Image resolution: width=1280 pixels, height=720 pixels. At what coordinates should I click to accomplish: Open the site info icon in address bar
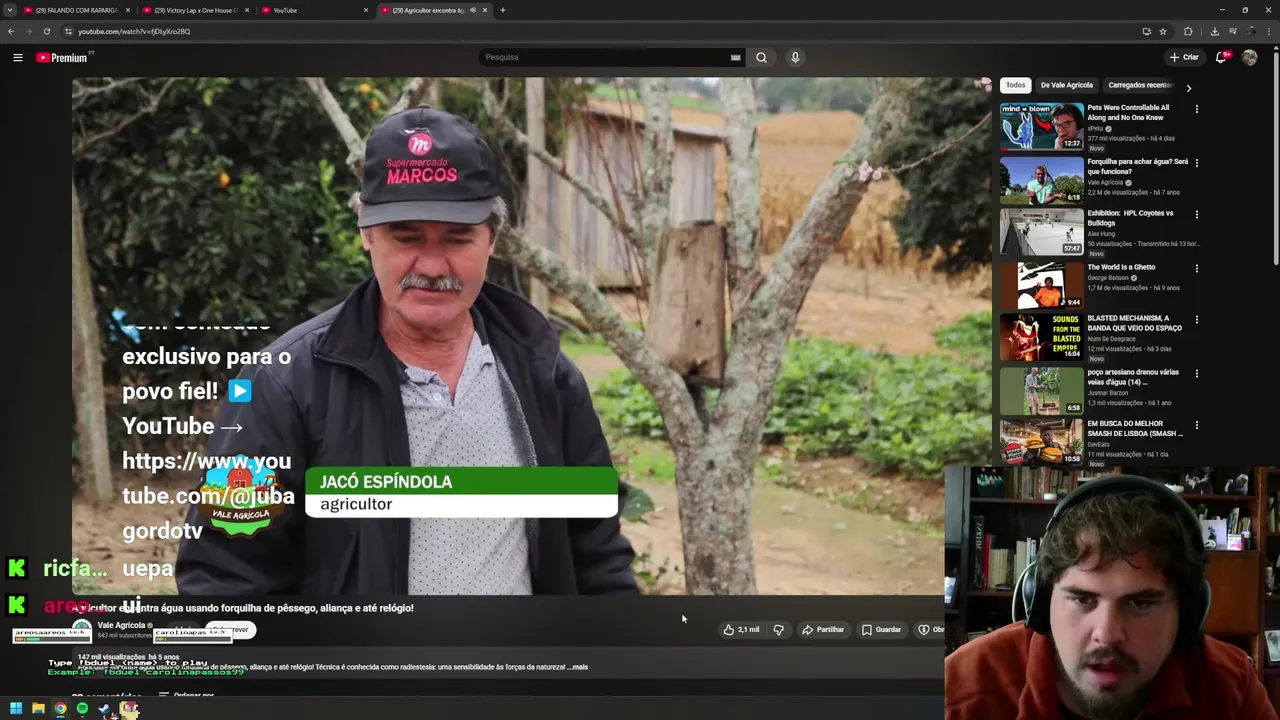(68, 31)
